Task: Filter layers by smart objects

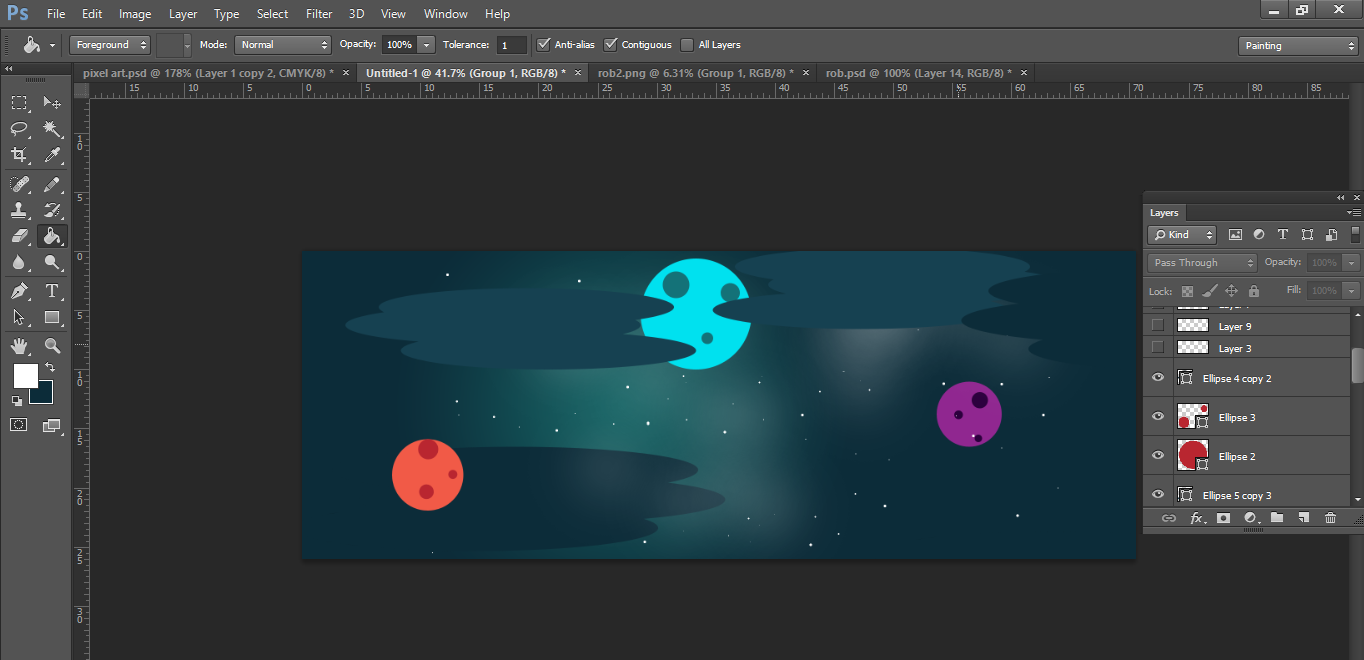Action: point(1331,235)
